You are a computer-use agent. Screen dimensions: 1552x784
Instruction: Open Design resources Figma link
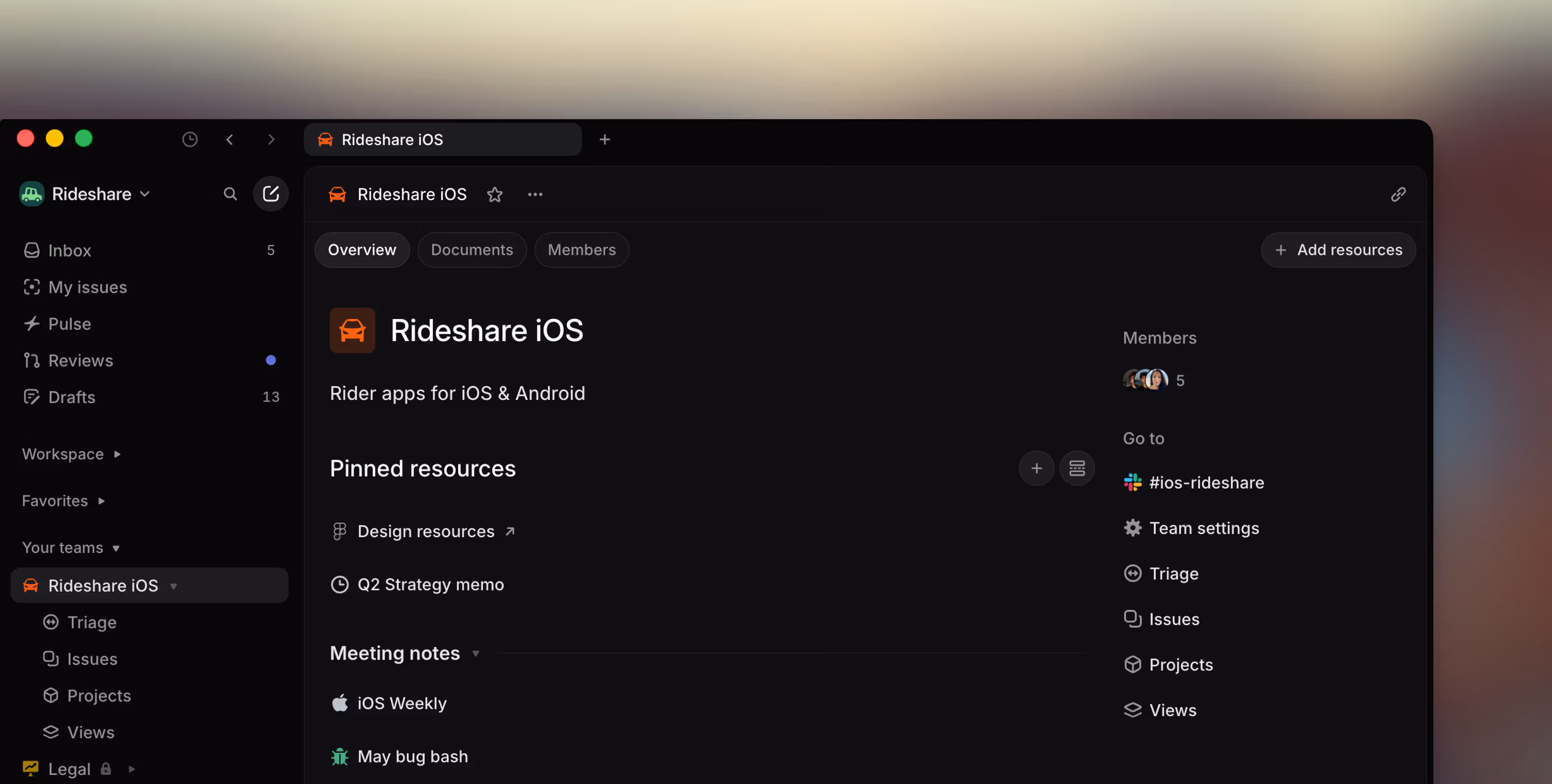424,531
